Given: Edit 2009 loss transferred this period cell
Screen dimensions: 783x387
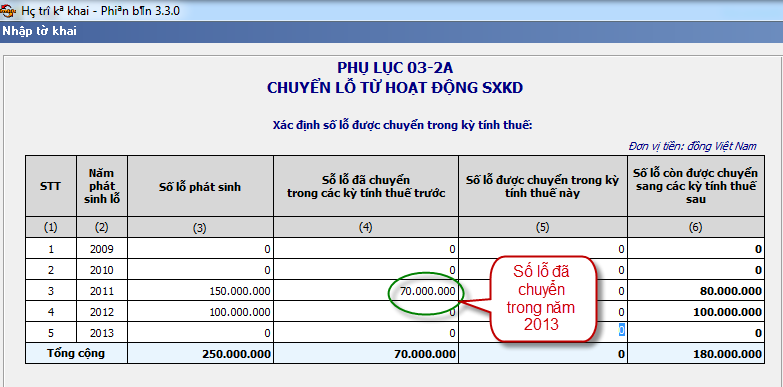Looking at the screenshot, I should point(542,249).
